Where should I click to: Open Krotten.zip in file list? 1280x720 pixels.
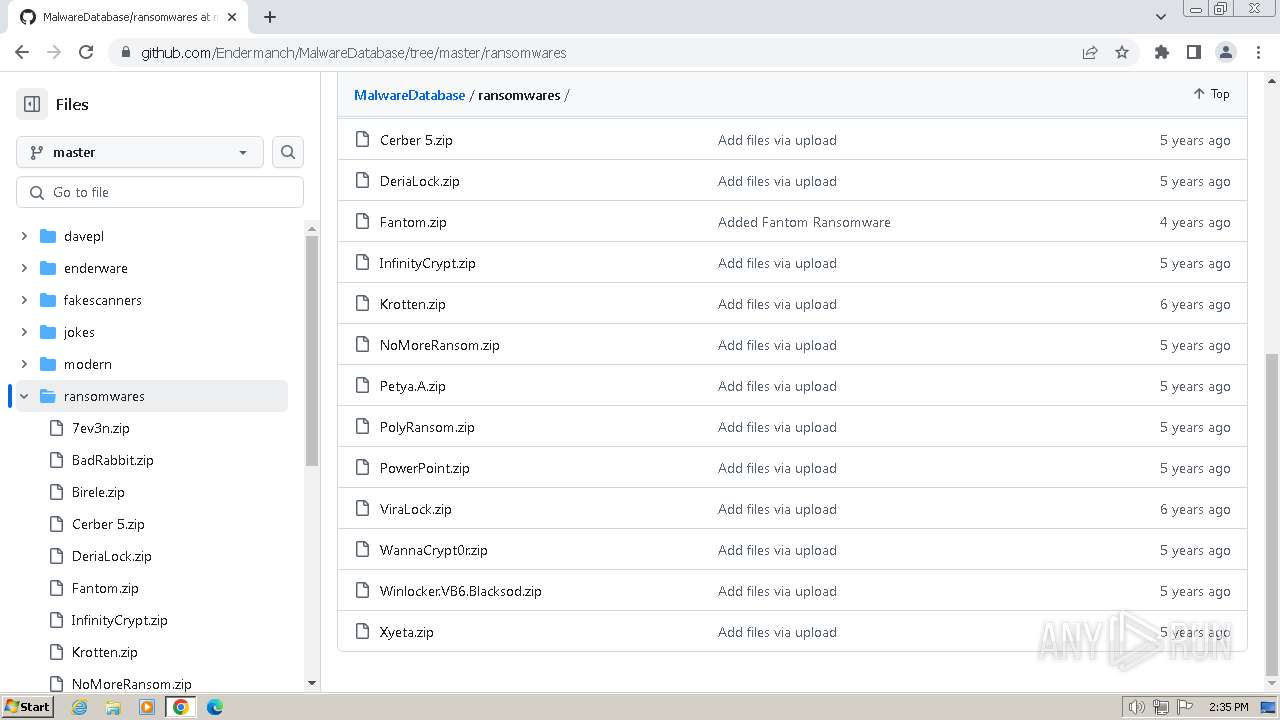pyautogui.click(x=412, y=304)
